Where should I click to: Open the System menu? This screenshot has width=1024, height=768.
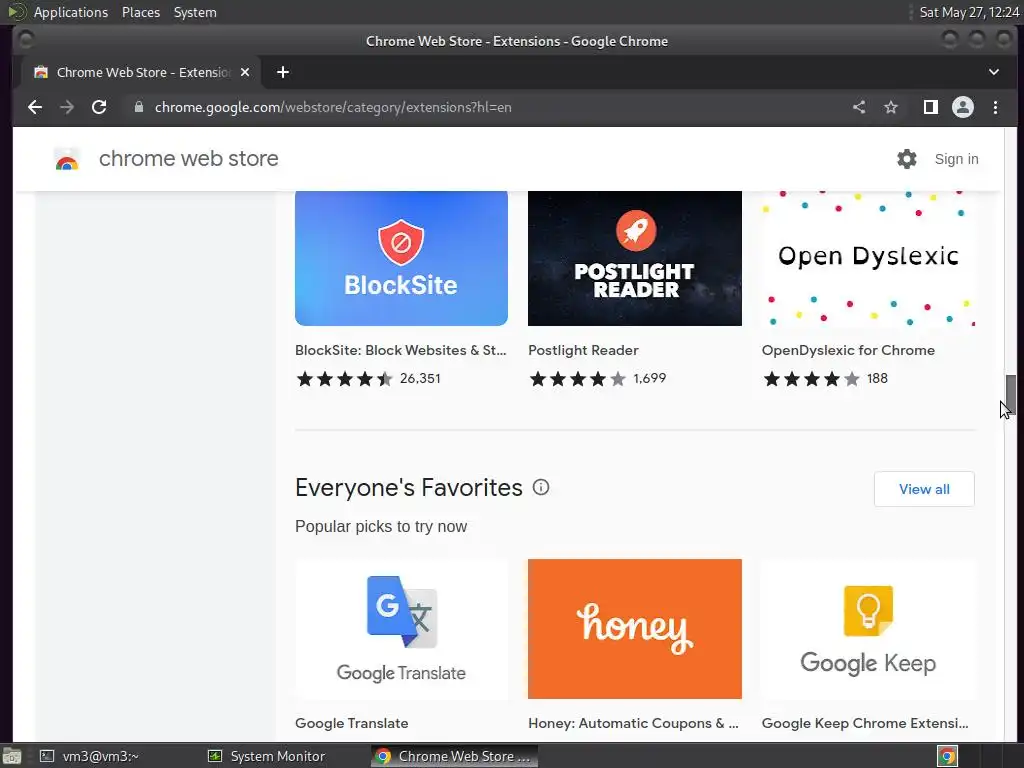(x=195, y=12)
